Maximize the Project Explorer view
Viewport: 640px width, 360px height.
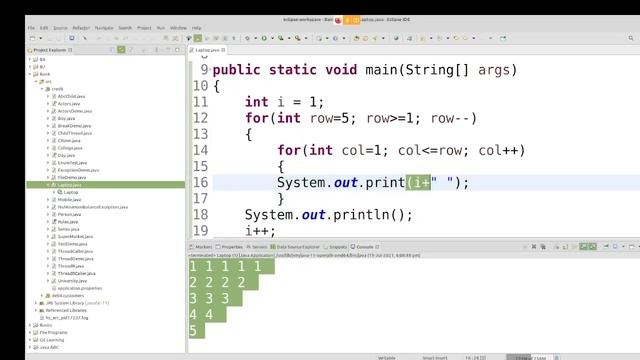pos(177,50)
